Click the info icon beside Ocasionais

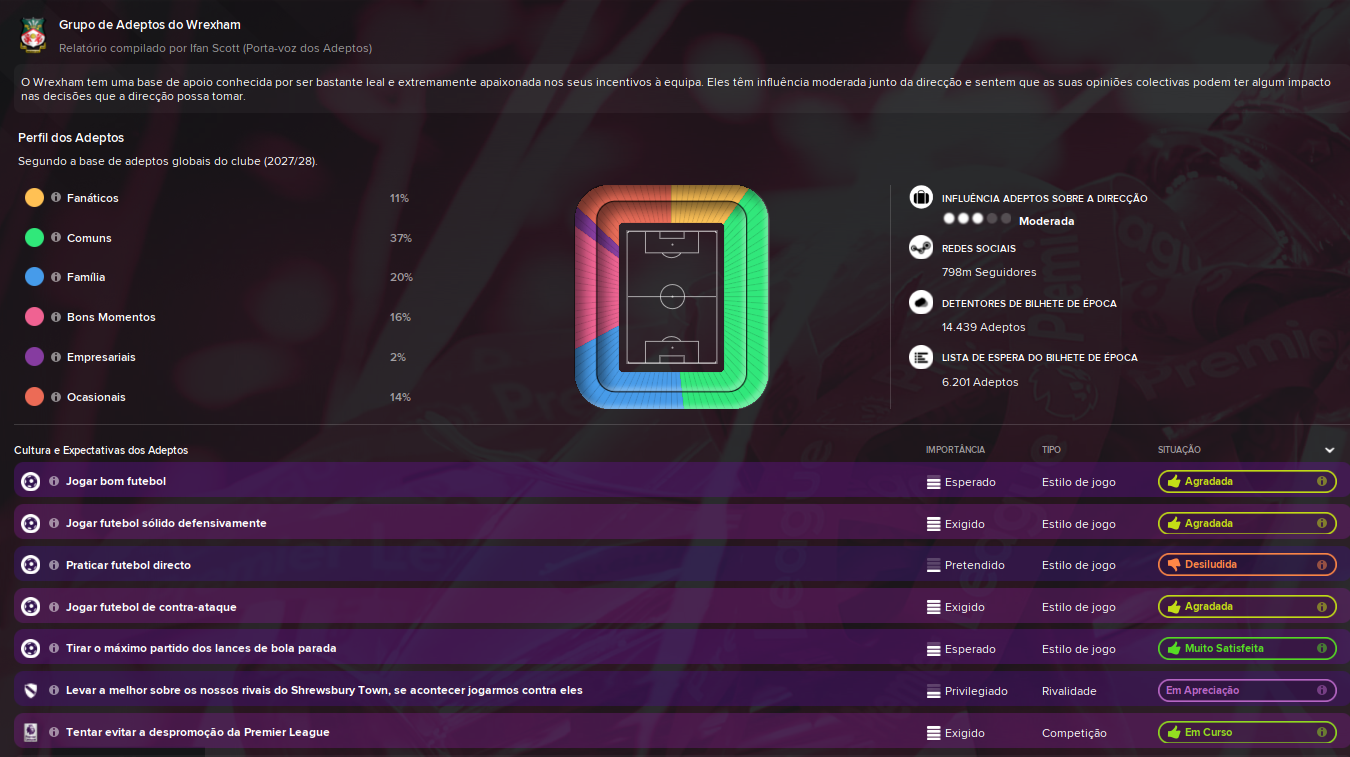point(56,397)
